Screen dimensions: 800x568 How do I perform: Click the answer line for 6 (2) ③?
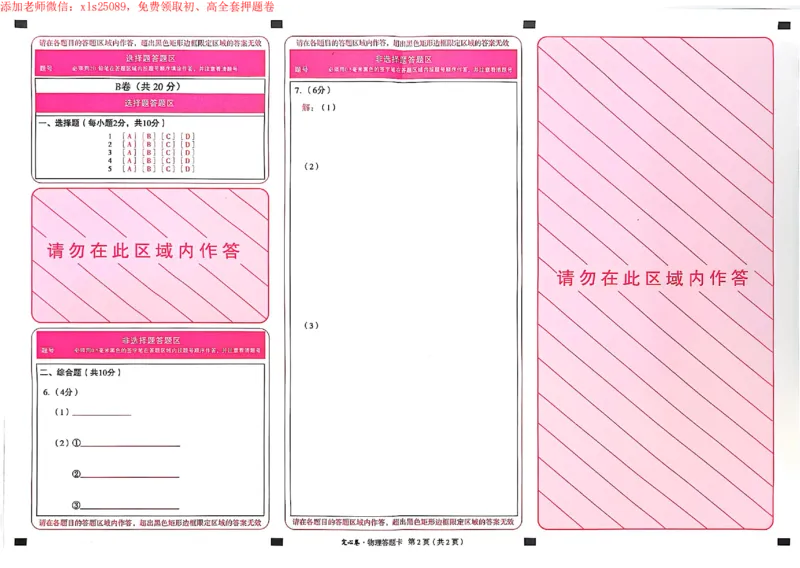[x=130, y=506]
